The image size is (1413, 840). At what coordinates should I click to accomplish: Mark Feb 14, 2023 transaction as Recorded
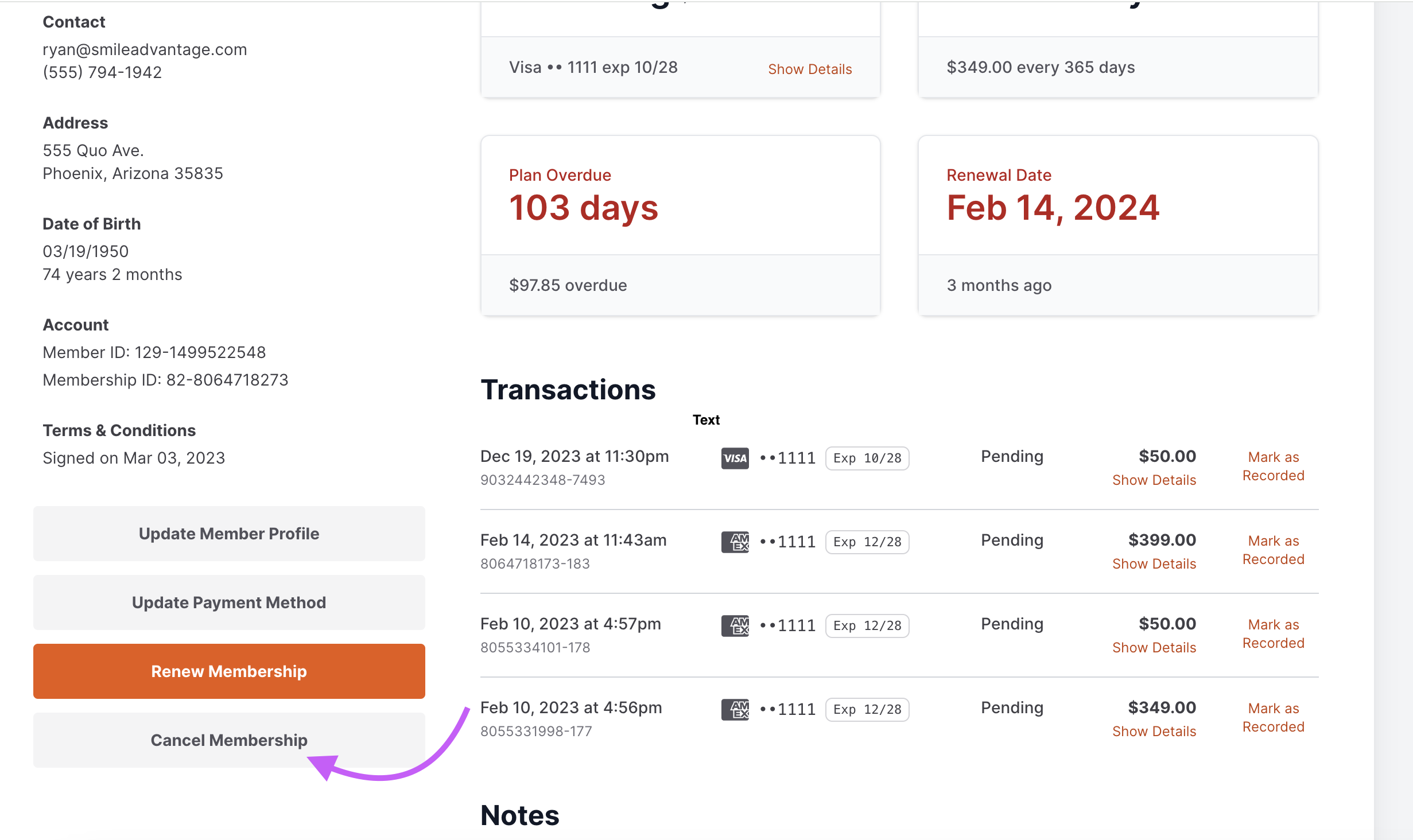[x=1274, y=550]
